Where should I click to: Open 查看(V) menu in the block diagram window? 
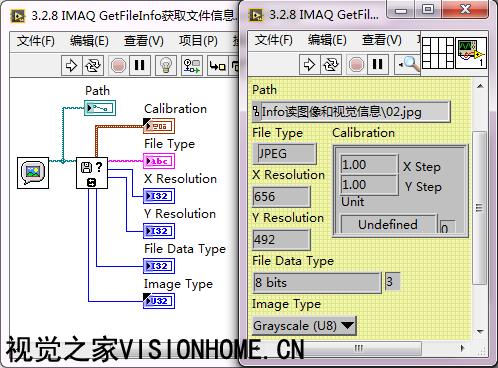(x=144, y=41)
